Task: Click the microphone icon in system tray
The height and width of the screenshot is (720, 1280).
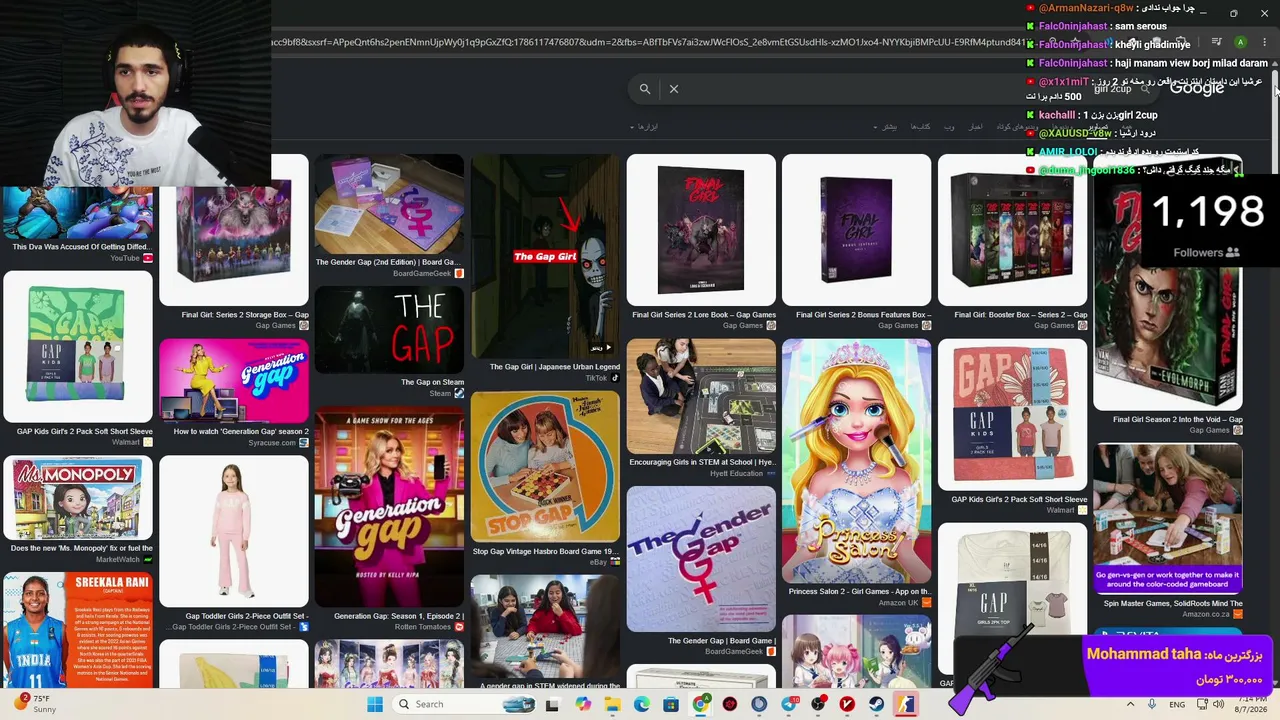Action: [1152, 704]
